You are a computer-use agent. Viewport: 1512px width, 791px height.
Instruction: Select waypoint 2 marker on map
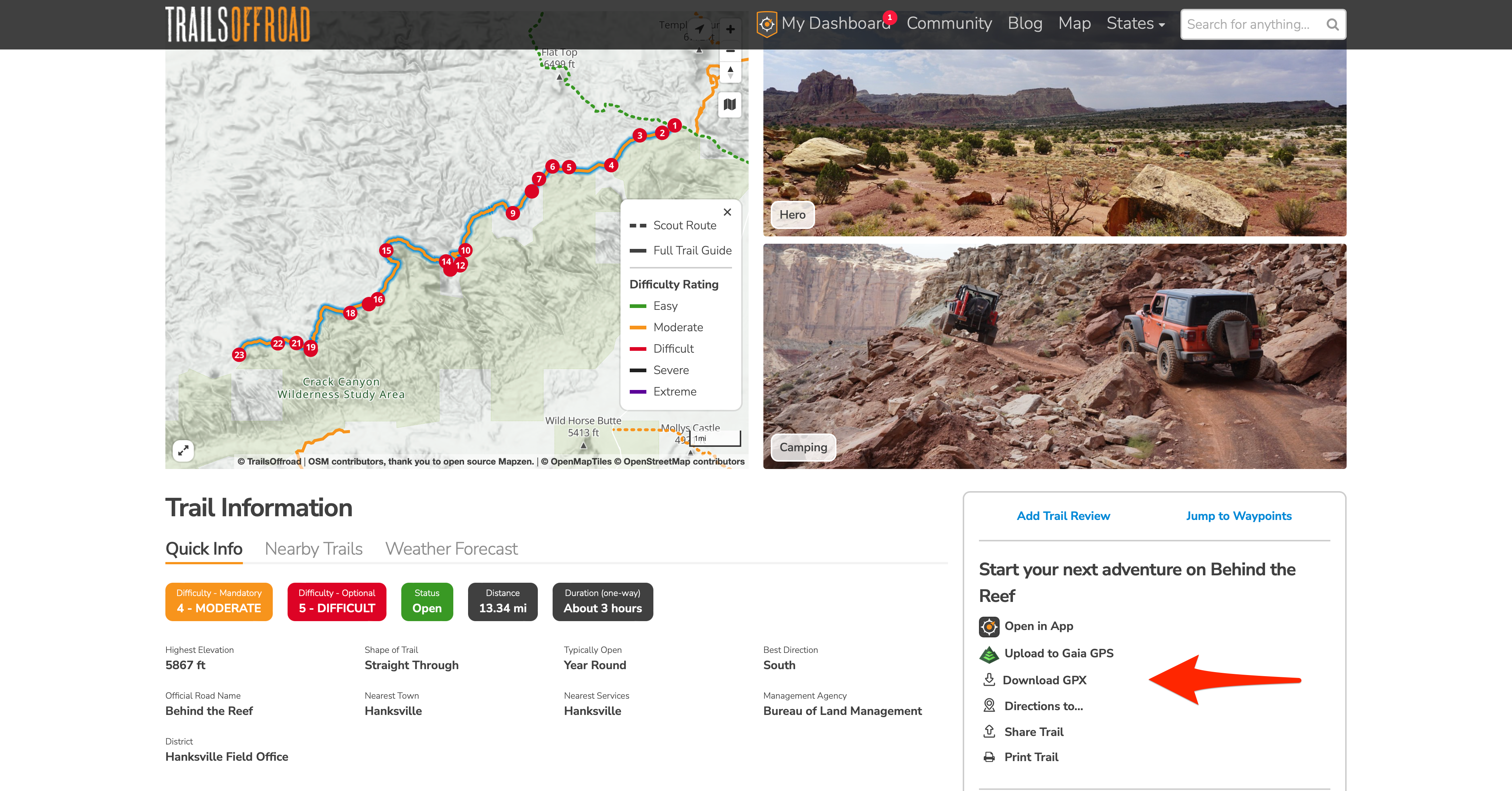[662, 133]
